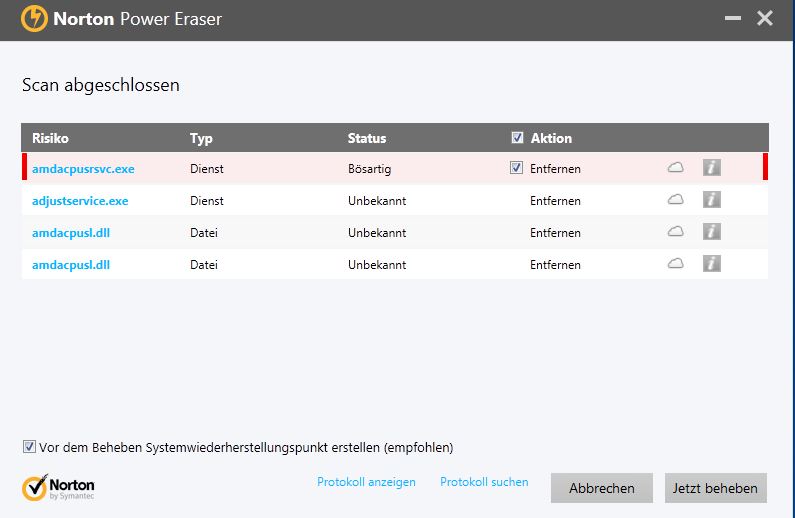Open info icon for amdacpusrsvc.exe

click(711, 168)
